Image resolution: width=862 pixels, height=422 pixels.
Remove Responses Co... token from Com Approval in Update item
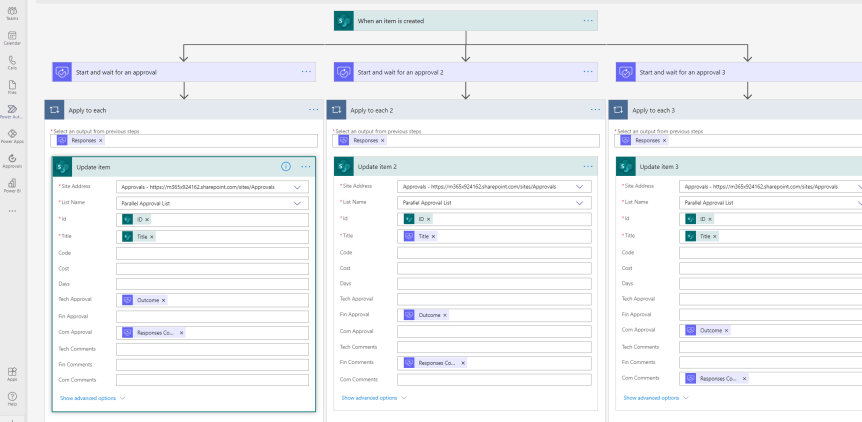pos(181,332)
